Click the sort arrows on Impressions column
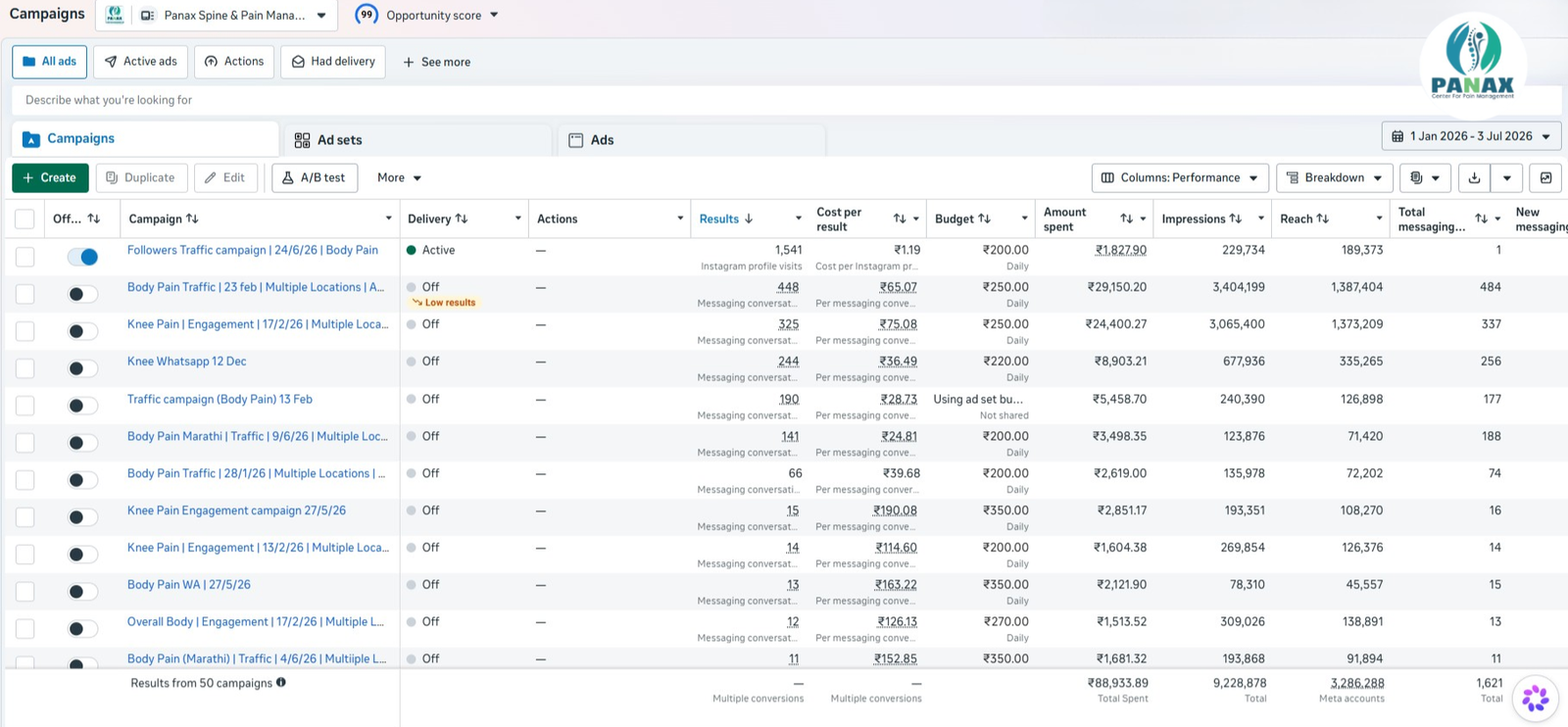Screen dimensions: 1568x727 pos(1236,218)
